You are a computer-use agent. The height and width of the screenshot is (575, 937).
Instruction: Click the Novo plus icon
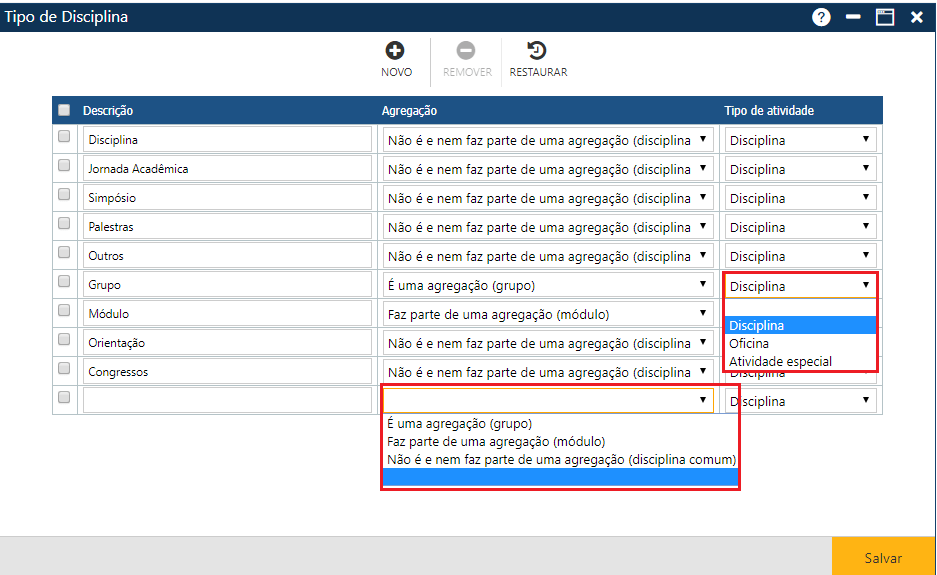(395, 51)
